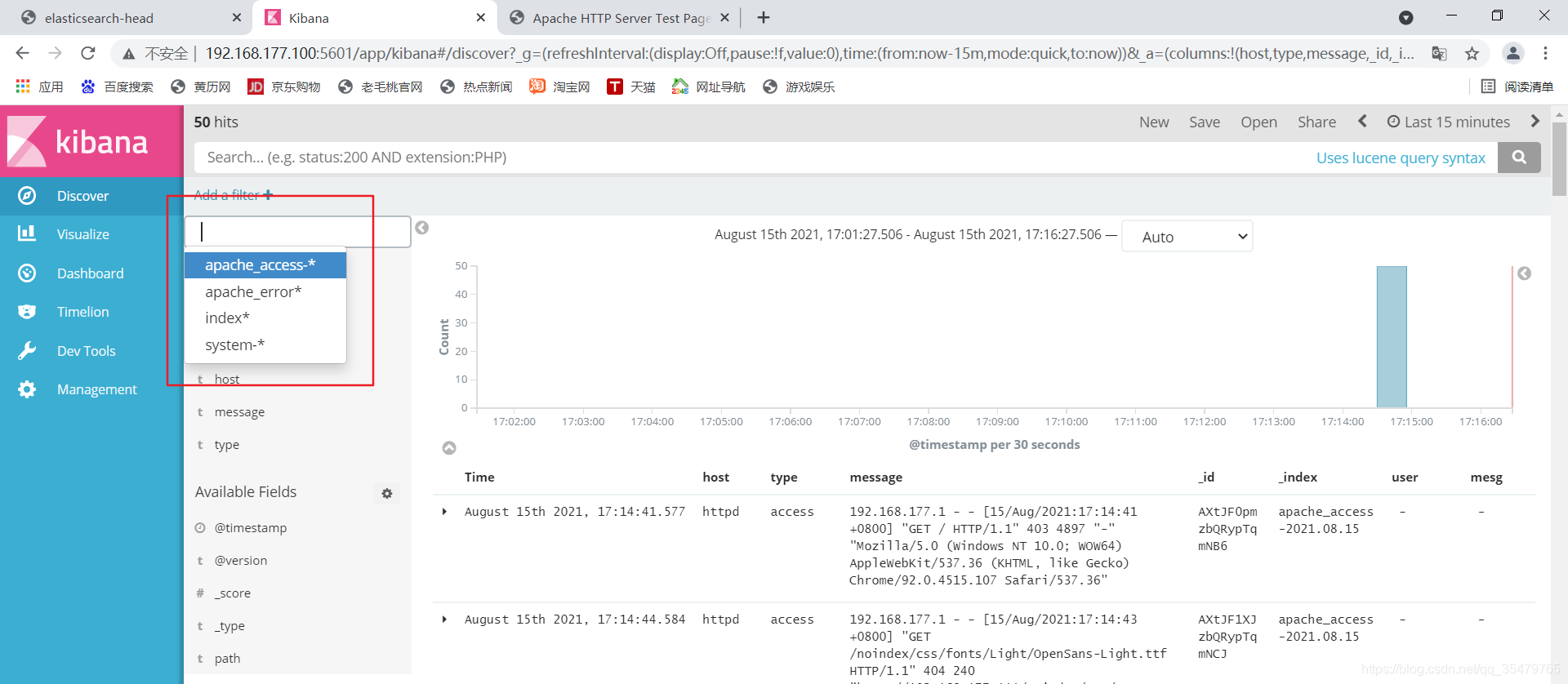Open the apps grid bookmark
Screen dimensions: 1568x684
click(39, 87)
